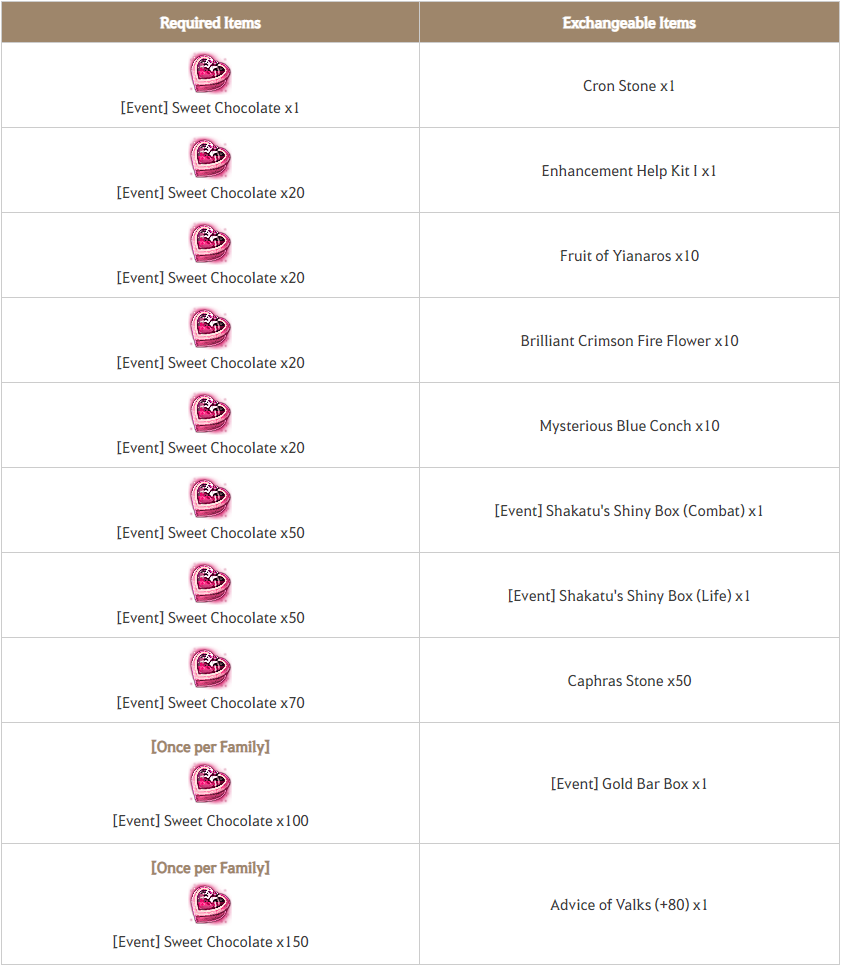Click the Exchangeable Items column header
Viewport: 842px width, 967px height.
coord(629,23)
